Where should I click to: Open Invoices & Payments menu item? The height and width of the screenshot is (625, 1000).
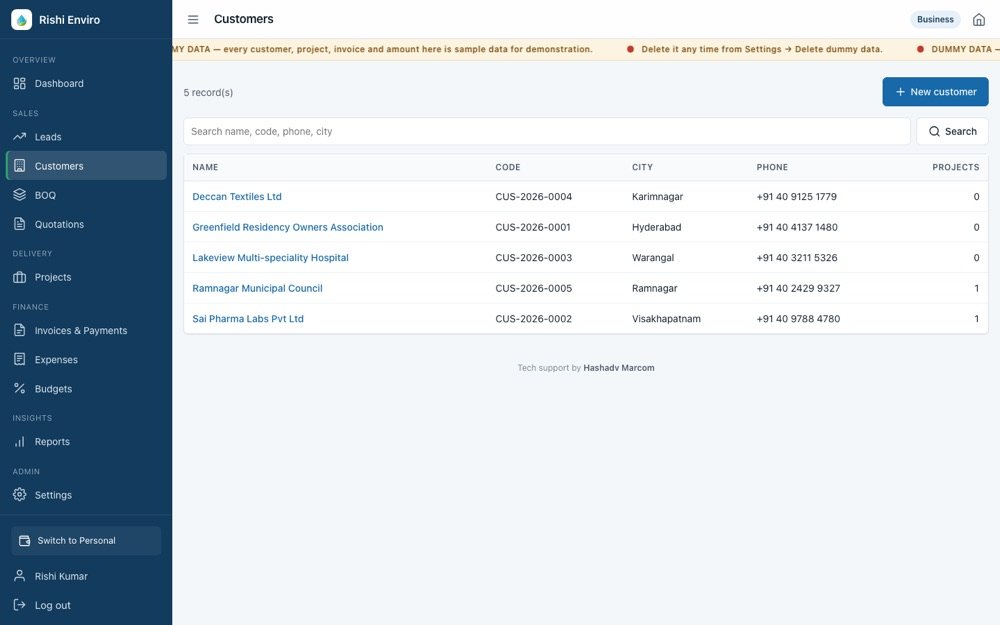[x=86, y=330]
